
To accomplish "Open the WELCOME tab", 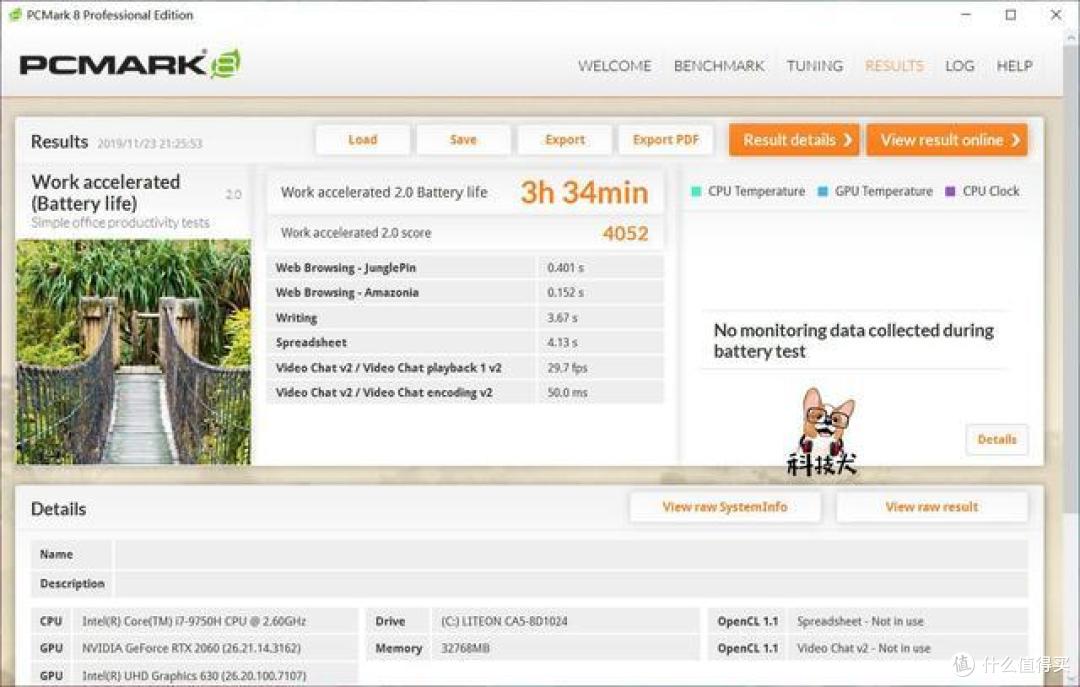I will click(614, 65).
